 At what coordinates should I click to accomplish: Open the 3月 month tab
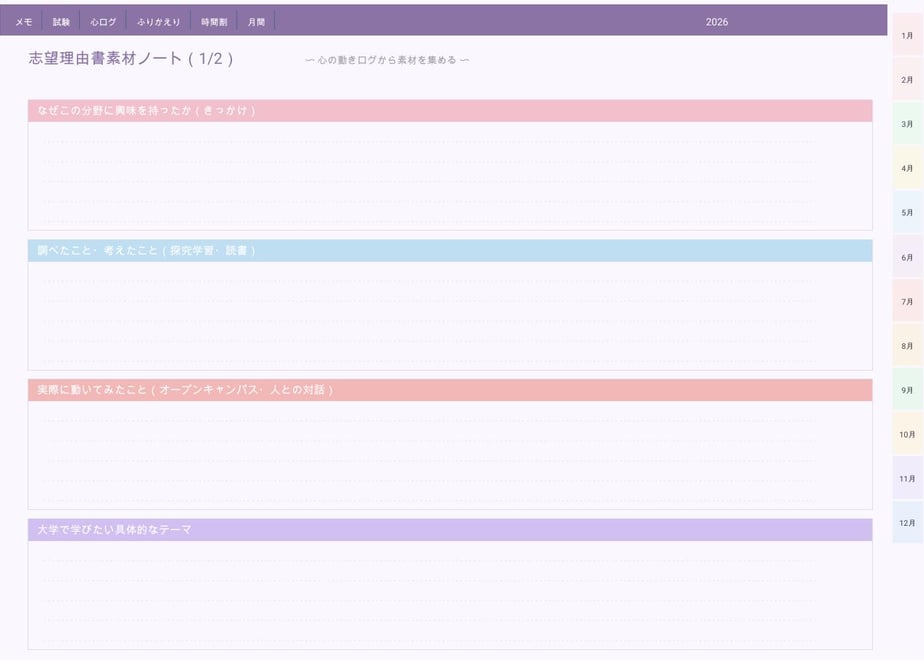pyautogui.click(x=907, y=124)
